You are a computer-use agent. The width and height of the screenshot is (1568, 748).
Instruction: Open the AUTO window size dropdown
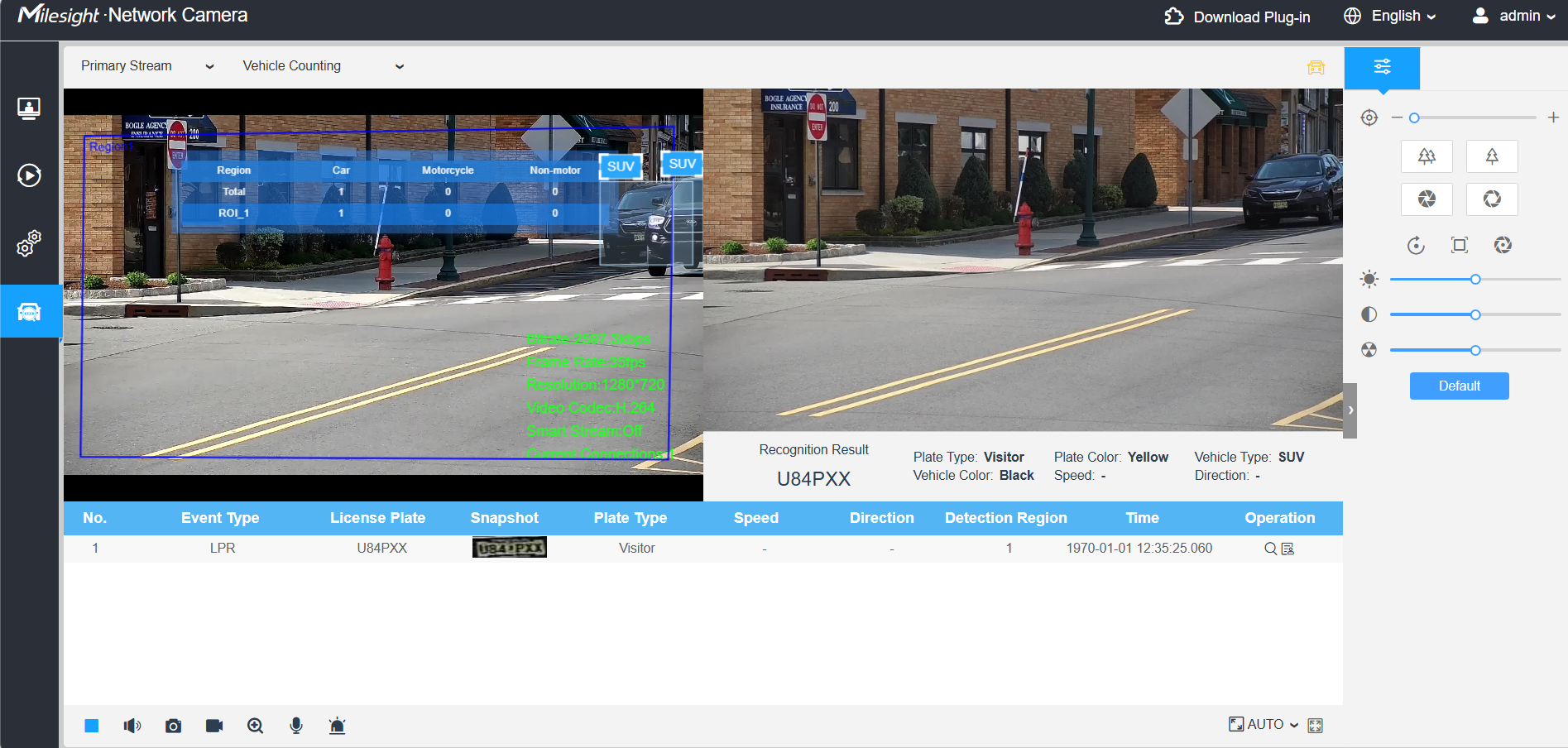click(x=1264, y=724)
